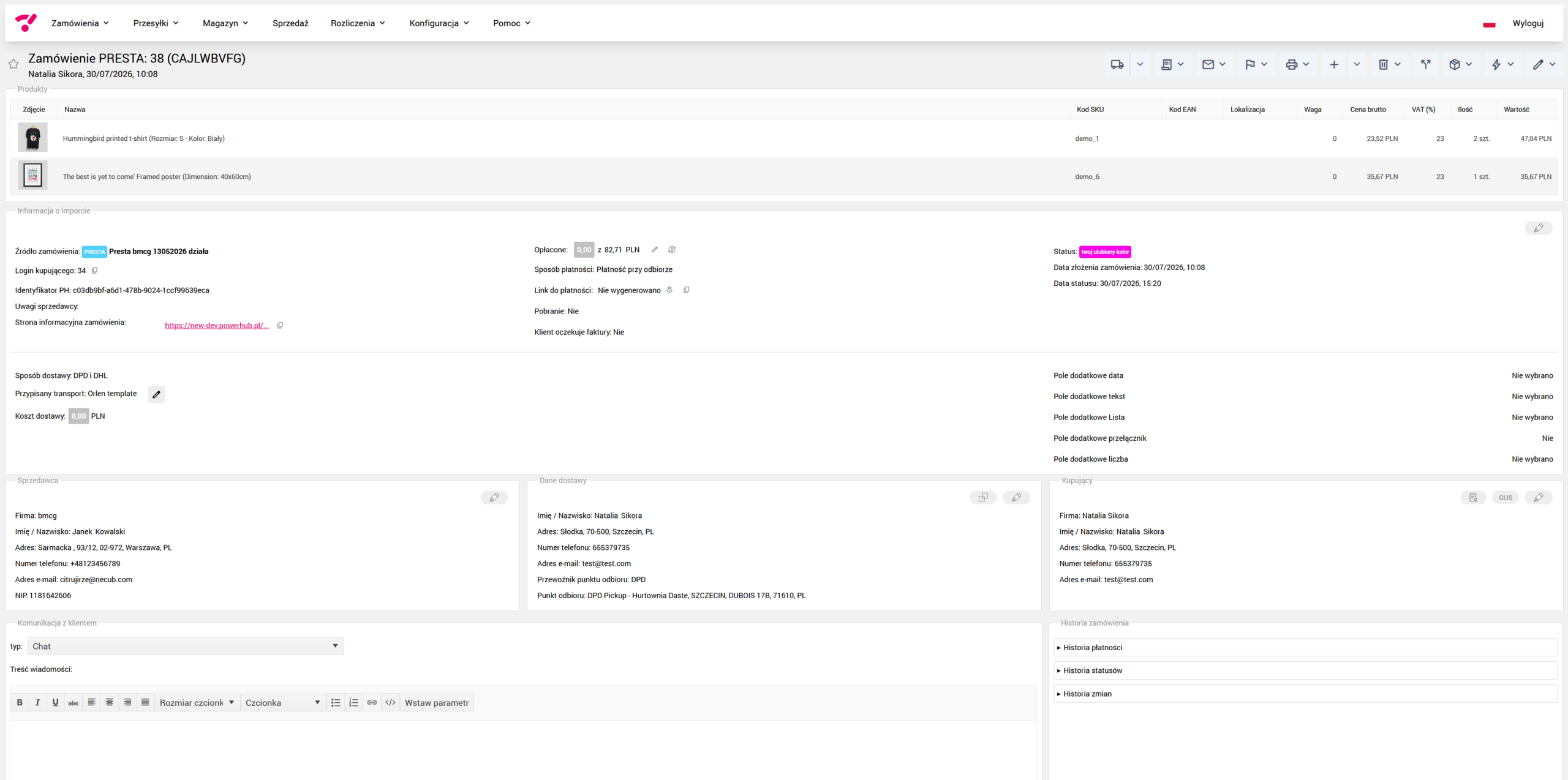
Task: Open the Zamówienia menu
Action: coord(80,23)
